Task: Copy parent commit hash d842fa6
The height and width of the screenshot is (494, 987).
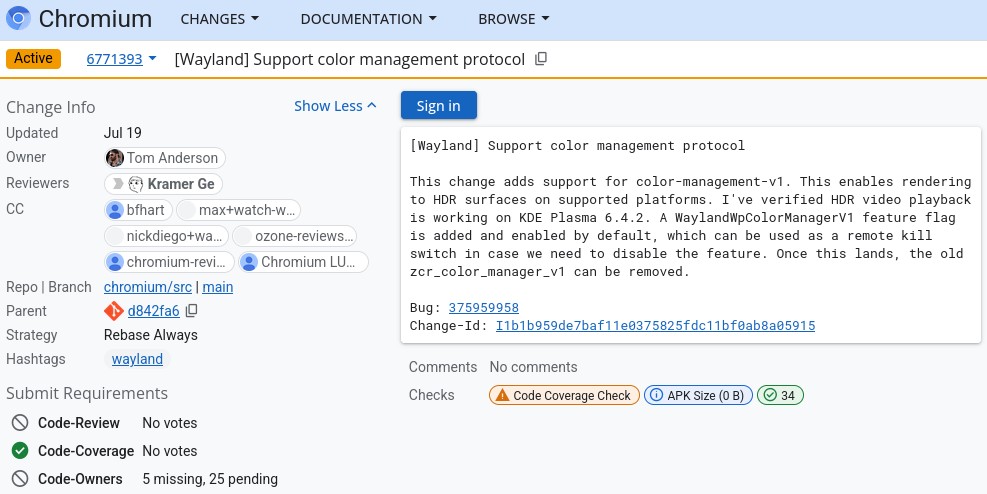Action: (192, 310)
